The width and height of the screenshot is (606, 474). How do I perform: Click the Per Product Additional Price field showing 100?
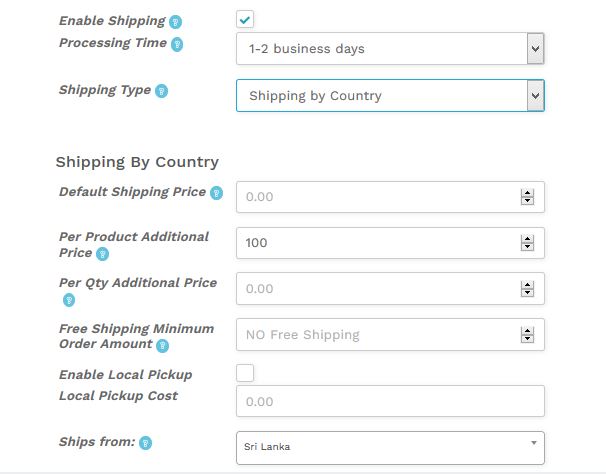point(390,243)
